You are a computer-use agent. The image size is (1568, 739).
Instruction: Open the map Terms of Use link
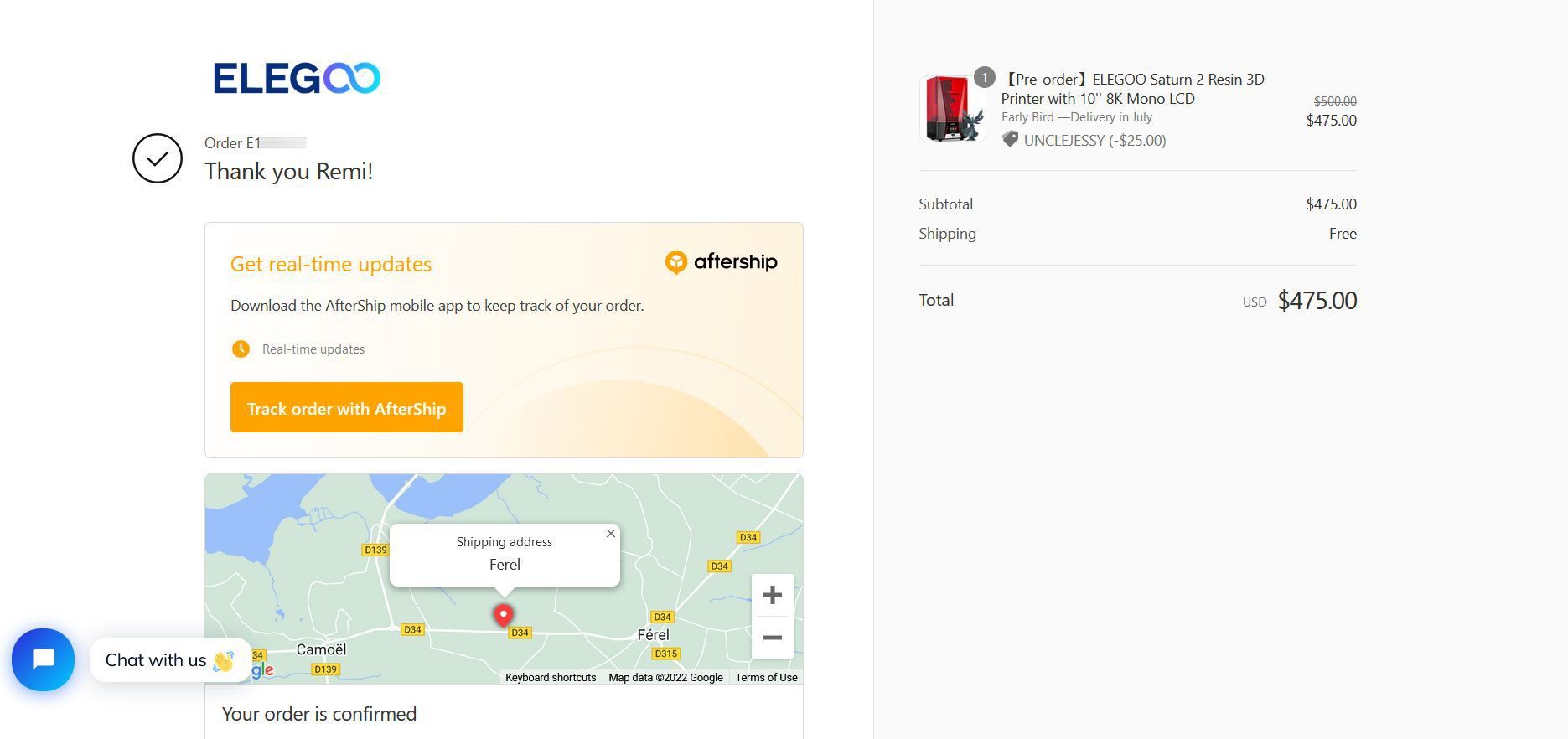click(x=767, y=677)
